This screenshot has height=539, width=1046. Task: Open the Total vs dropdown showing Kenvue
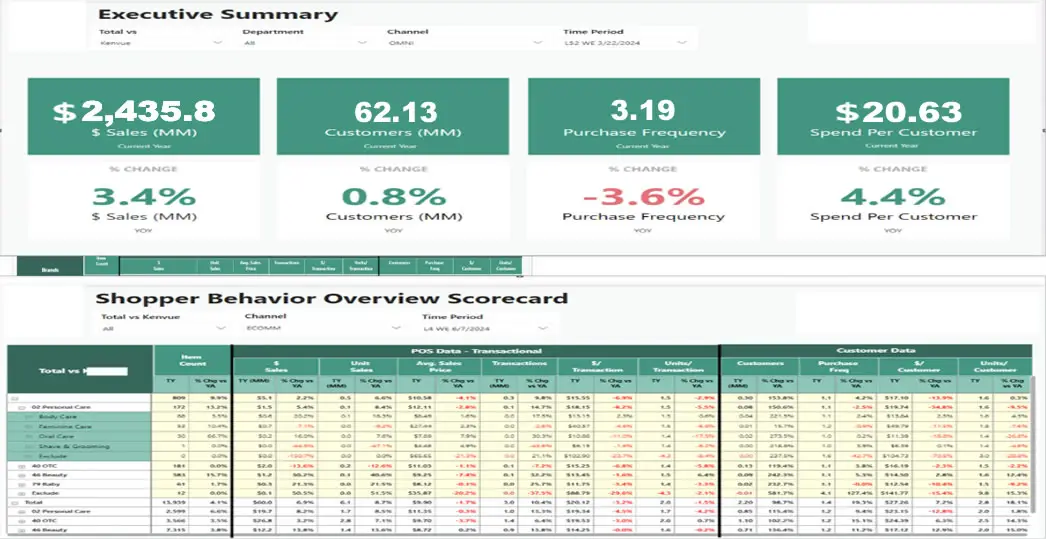pos(160,43)
